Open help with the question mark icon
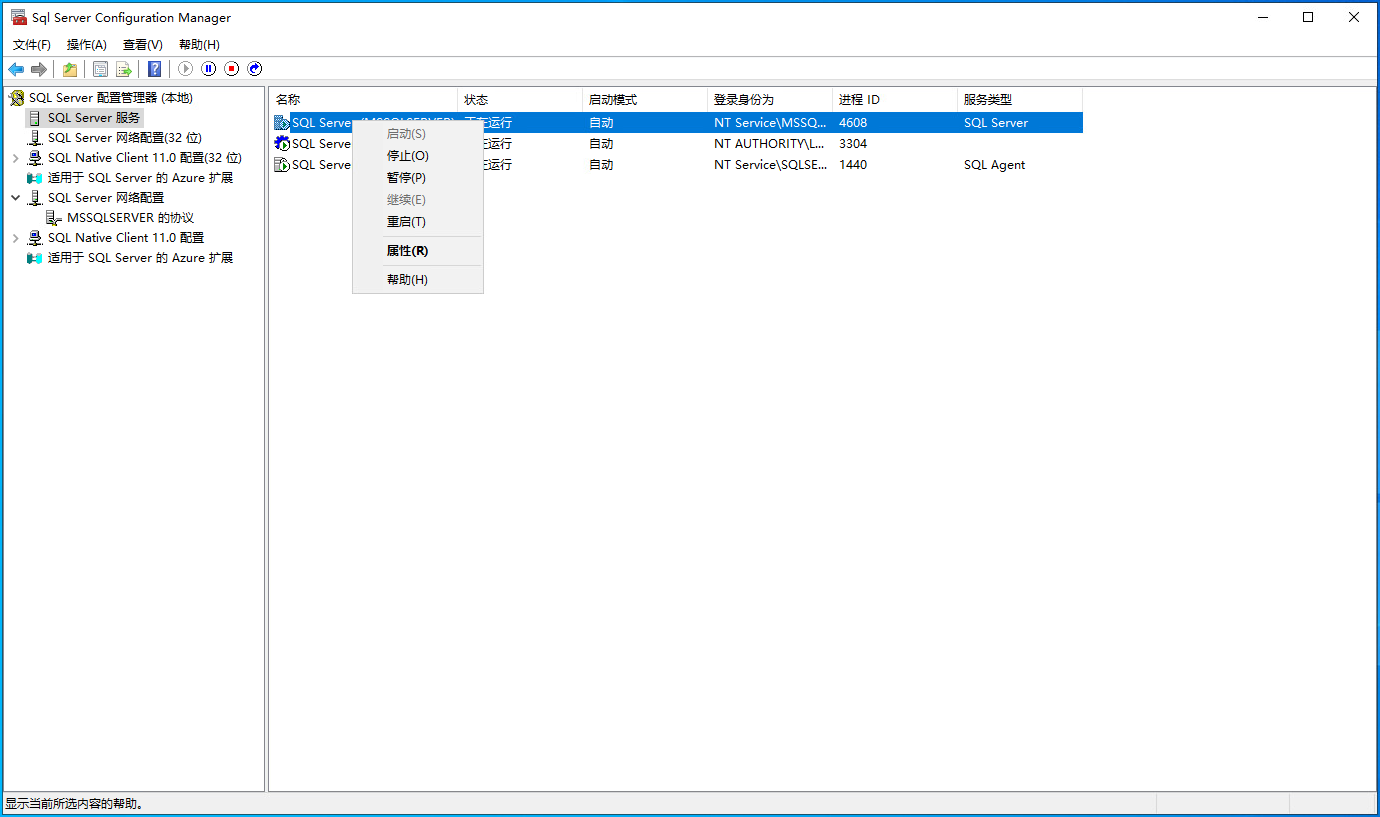 (x=155, y=69)
